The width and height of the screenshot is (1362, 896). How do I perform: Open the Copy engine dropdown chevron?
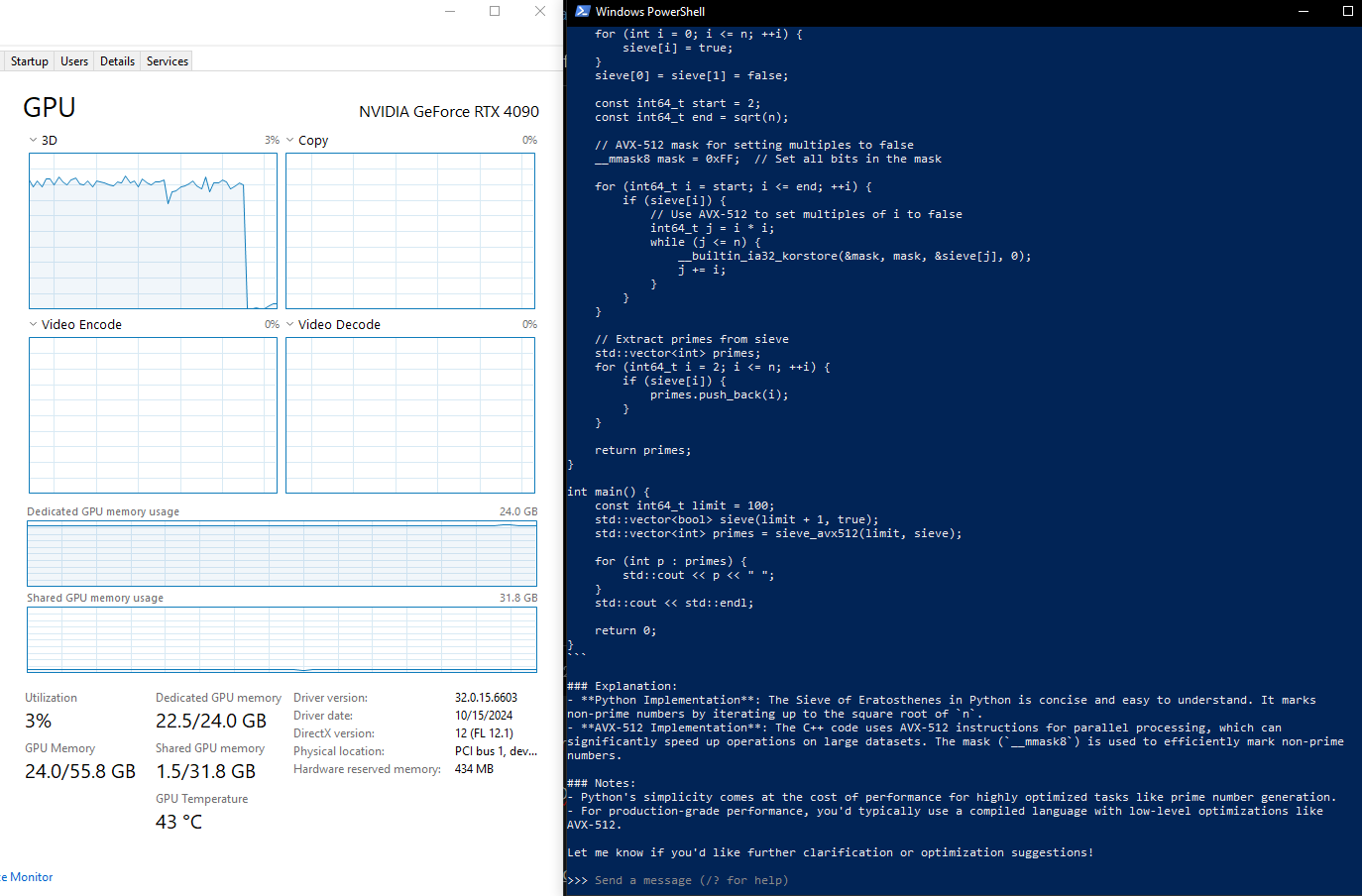point(290,140)
